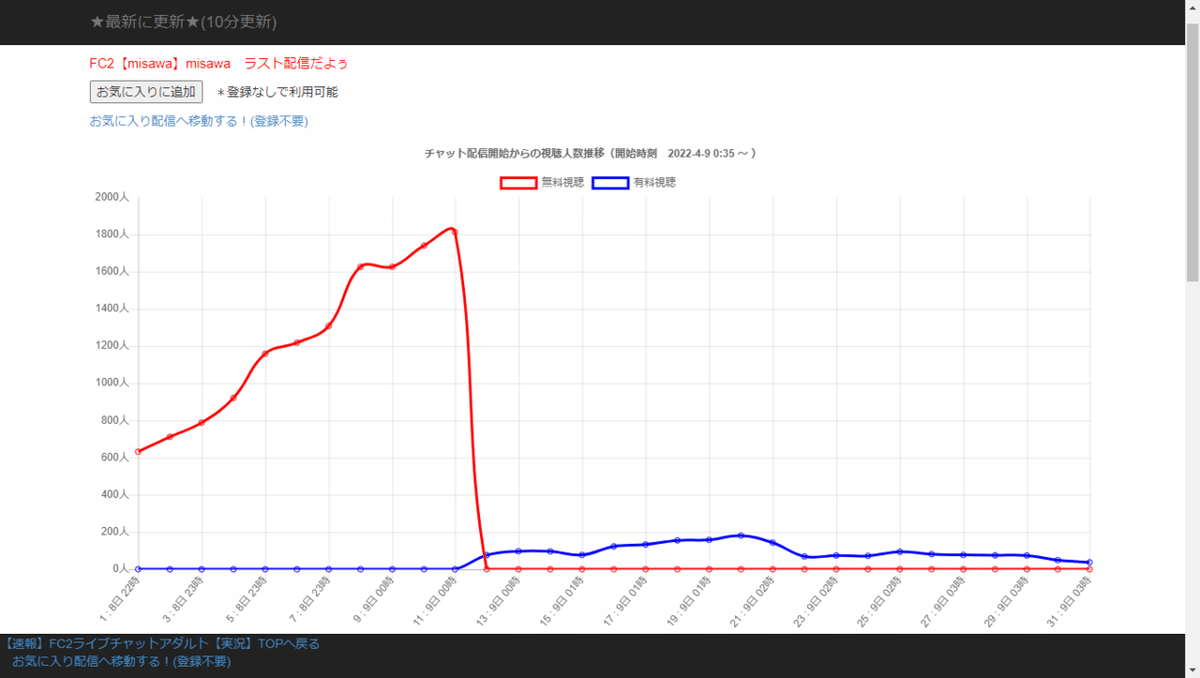Click the first red data point near 600人
The height and width of the screenshot is (678, 1200).
point(138,452)
